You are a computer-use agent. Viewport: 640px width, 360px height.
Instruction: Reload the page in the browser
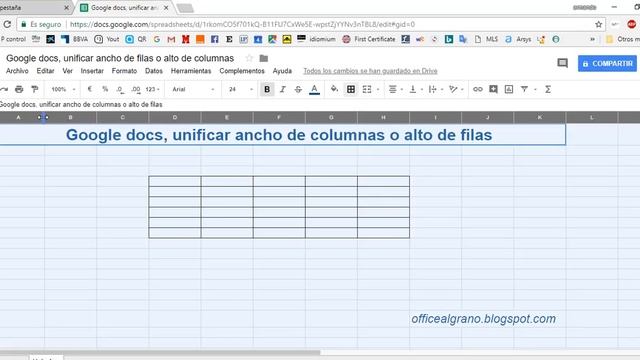click(x=7, y=24)
